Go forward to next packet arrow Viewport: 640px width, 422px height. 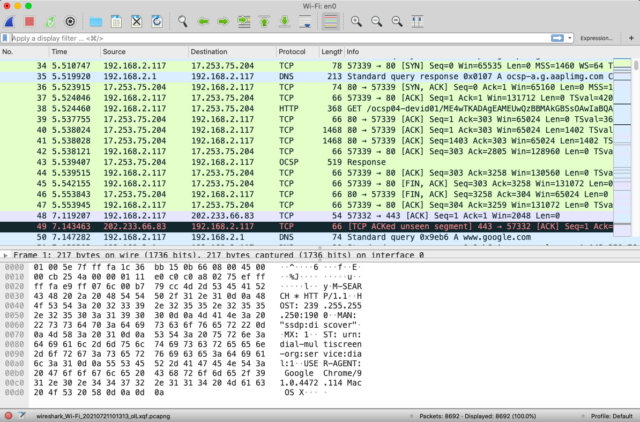point(223,21)
